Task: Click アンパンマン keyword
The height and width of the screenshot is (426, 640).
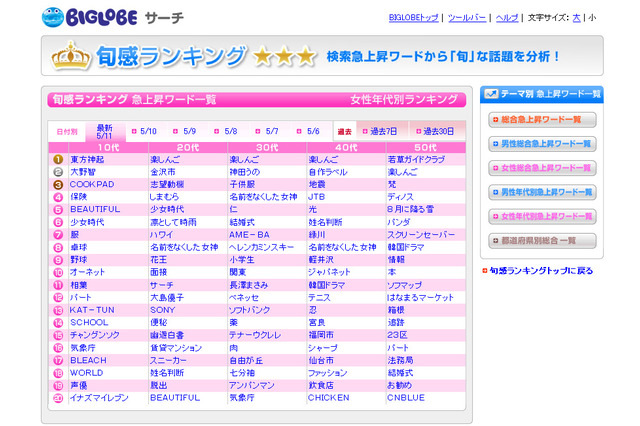Action: (251, 385)
